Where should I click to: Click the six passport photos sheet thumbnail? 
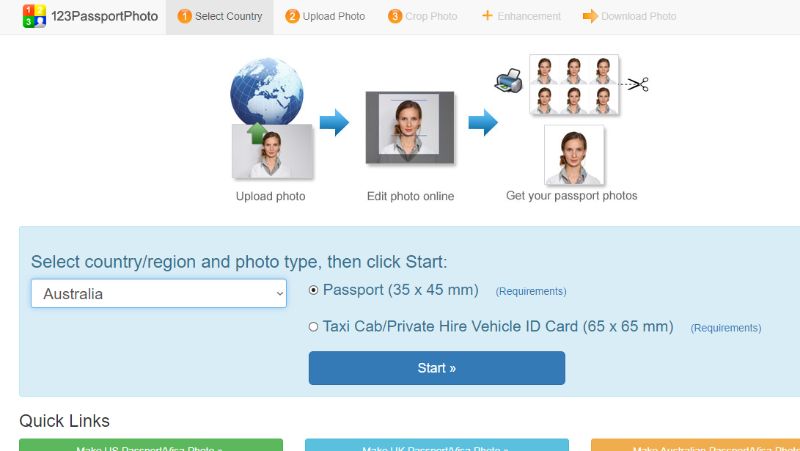[x=574, y=85]
